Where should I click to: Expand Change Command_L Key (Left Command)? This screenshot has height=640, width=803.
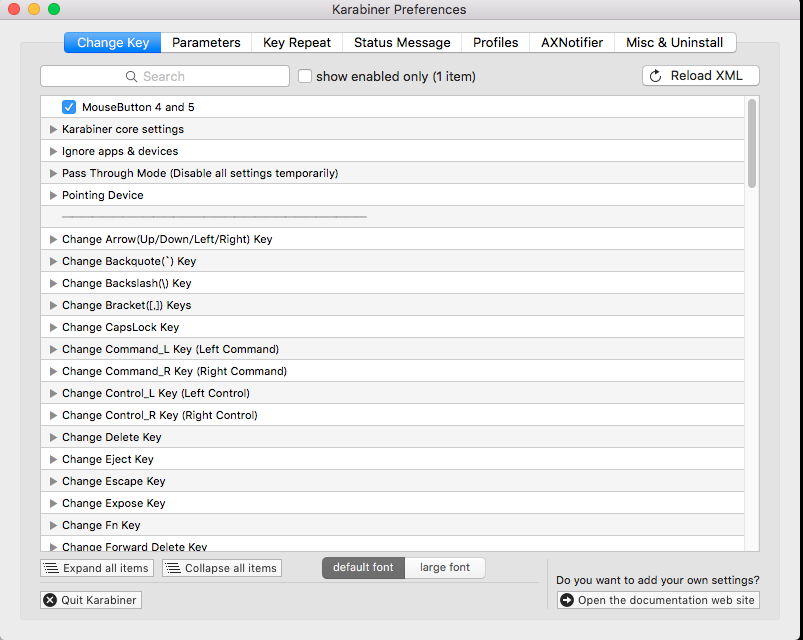(53, 350)
